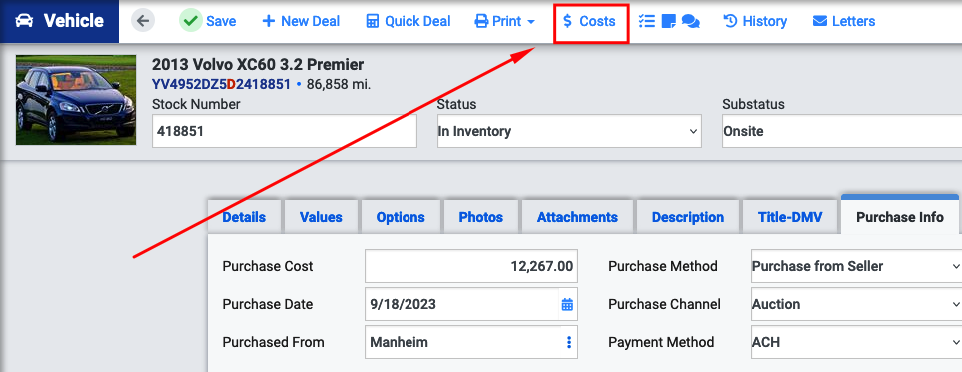Expand the Purchase Method dropdown
This screenshot has width=962, height=372.
point(856,266)
